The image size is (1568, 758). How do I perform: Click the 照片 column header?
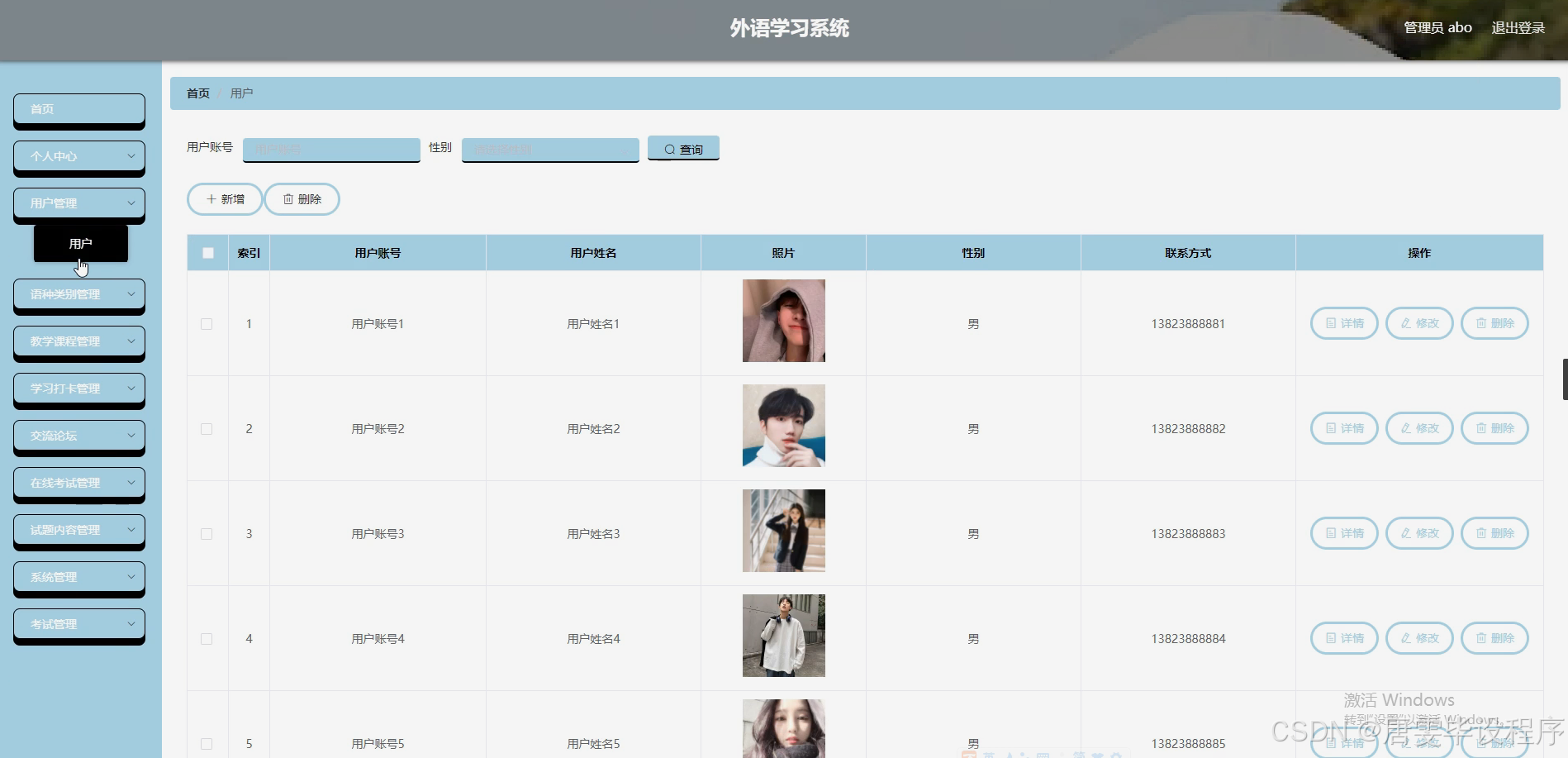pyautogui.click(x=783, y=253)
